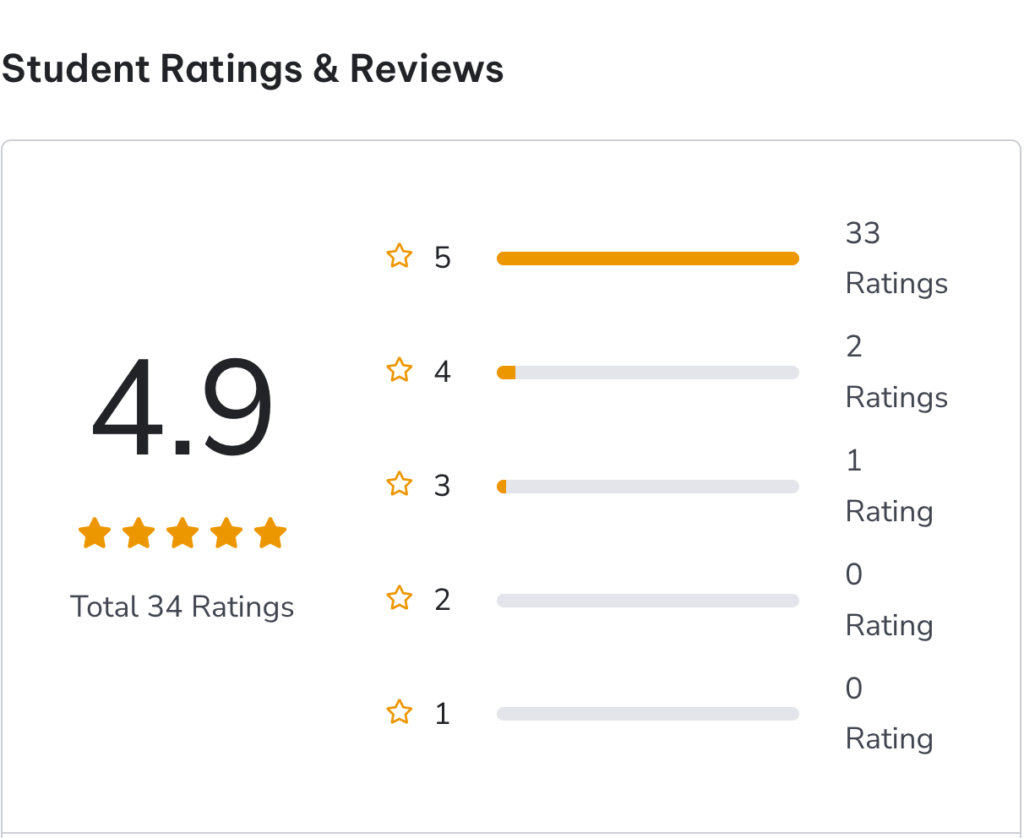The width and height of the screenshot is (1024, 838).
Task: Click the second filled star under 4.9
Action: click(138, 533)
